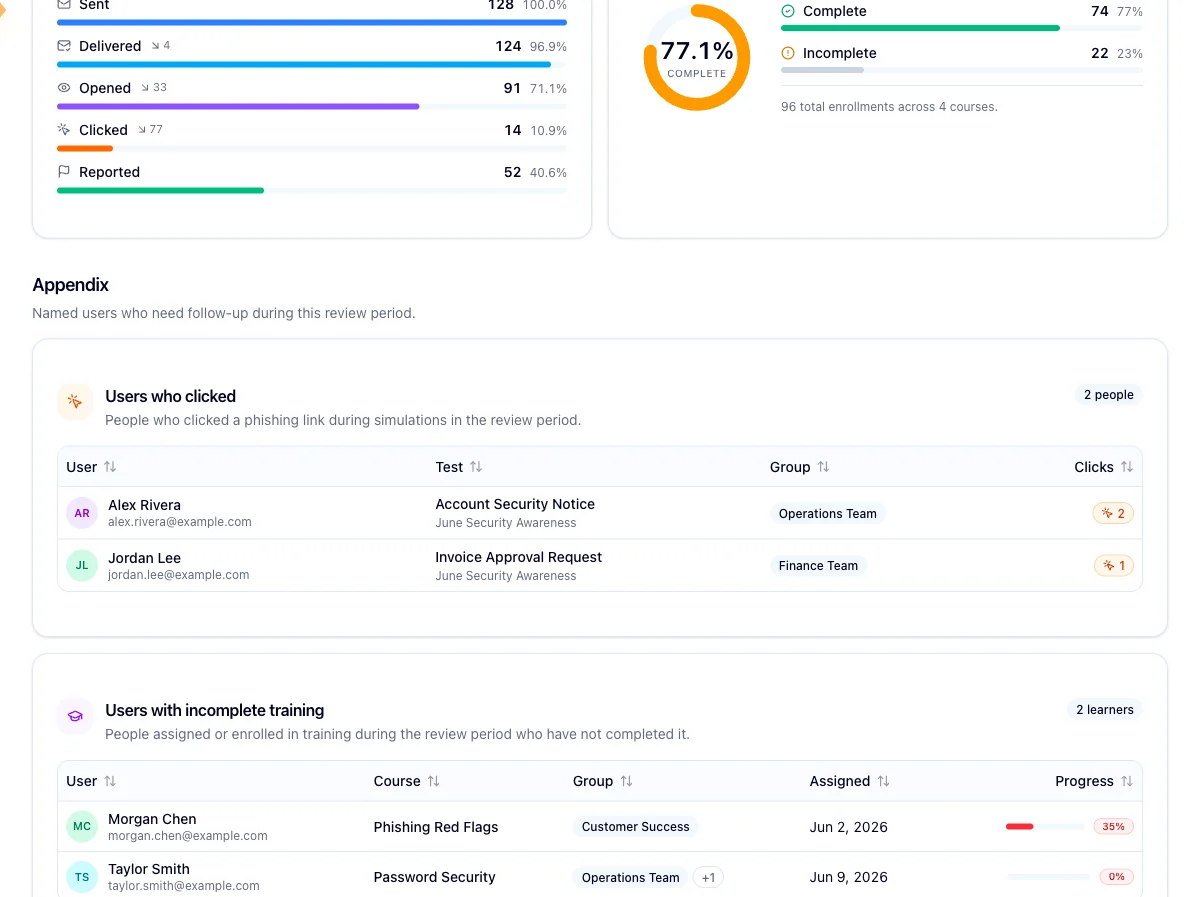
Task: Click the 2 people count badge
Action: (1109, 395)
